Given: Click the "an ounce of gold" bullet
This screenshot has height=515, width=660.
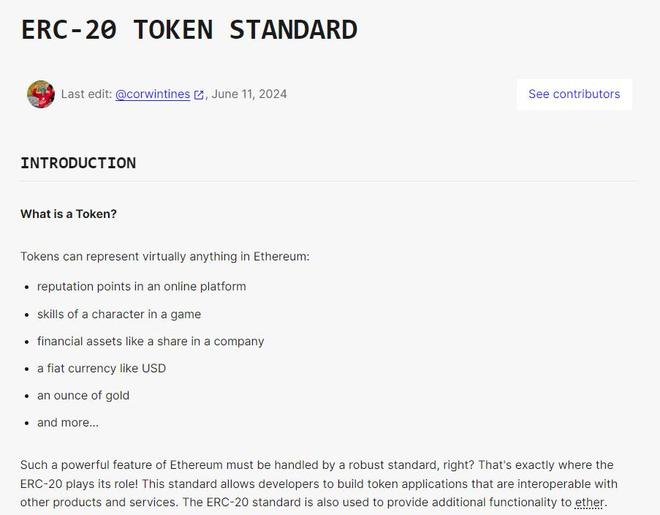Looking at the screenshot, I should pos(83,395).
